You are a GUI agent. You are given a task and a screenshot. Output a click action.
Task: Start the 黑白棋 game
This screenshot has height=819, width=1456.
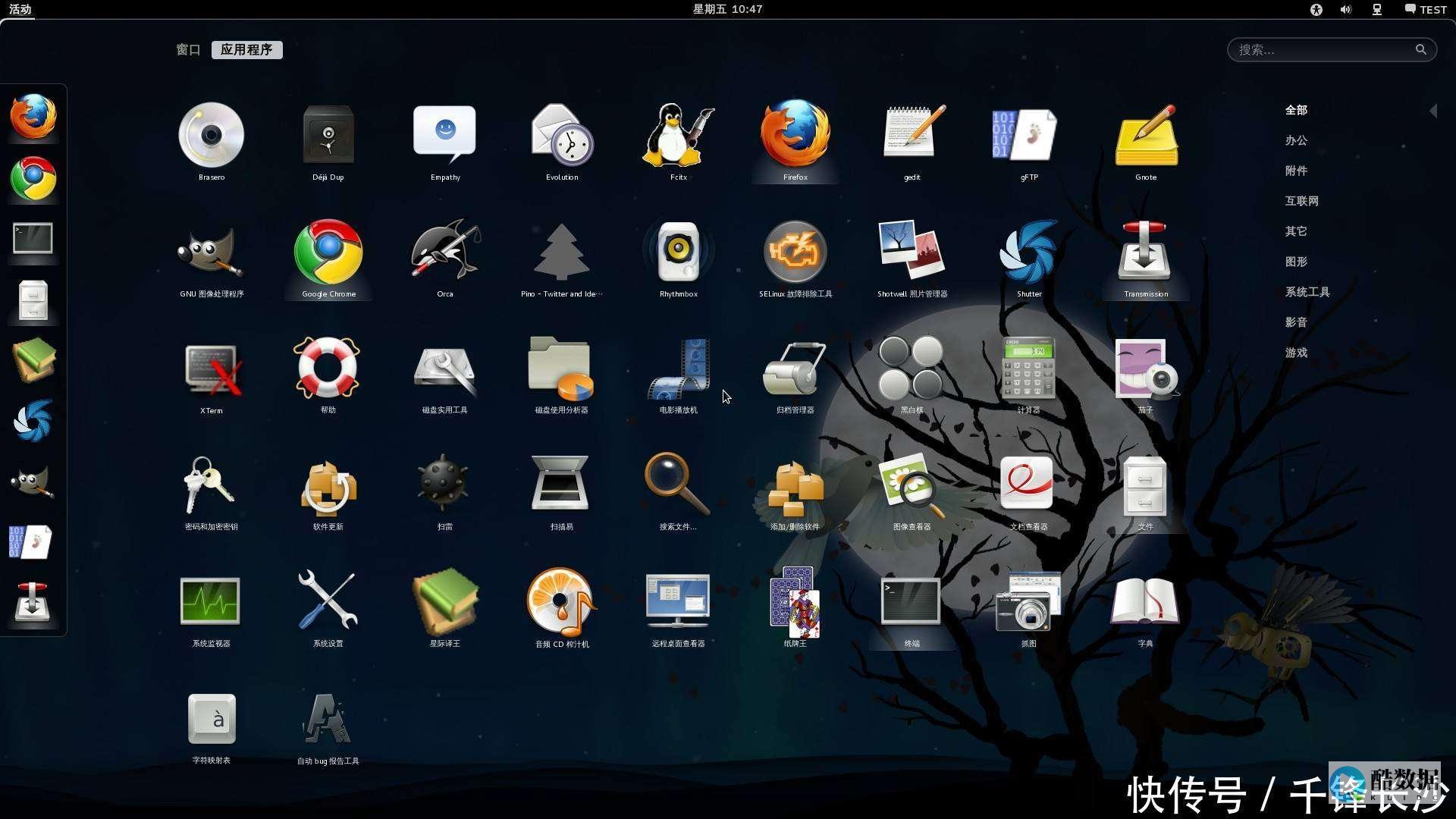[912, 375]
